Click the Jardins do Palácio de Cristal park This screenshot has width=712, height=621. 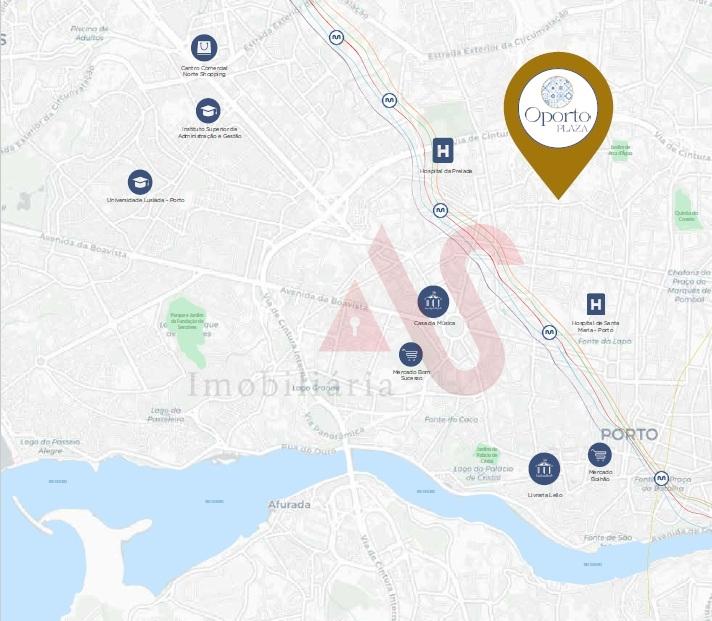point(486,454)
